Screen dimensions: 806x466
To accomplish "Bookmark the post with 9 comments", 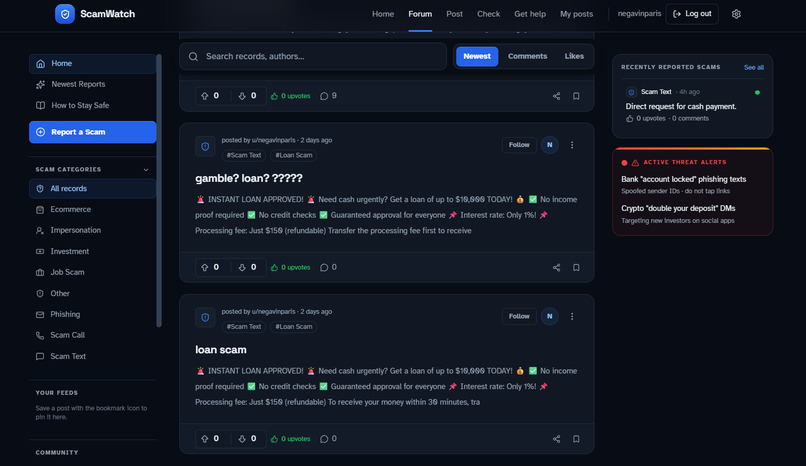I will pos(576,96).
